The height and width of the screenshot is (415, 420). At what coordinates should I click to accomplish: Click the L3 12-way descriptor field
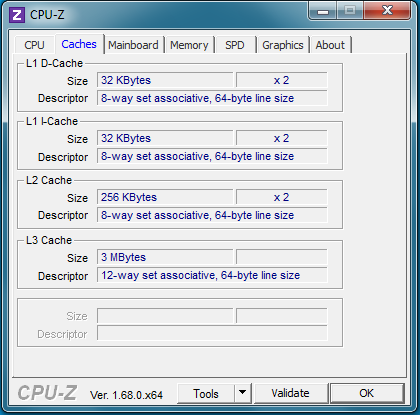[x=212, y=275]
